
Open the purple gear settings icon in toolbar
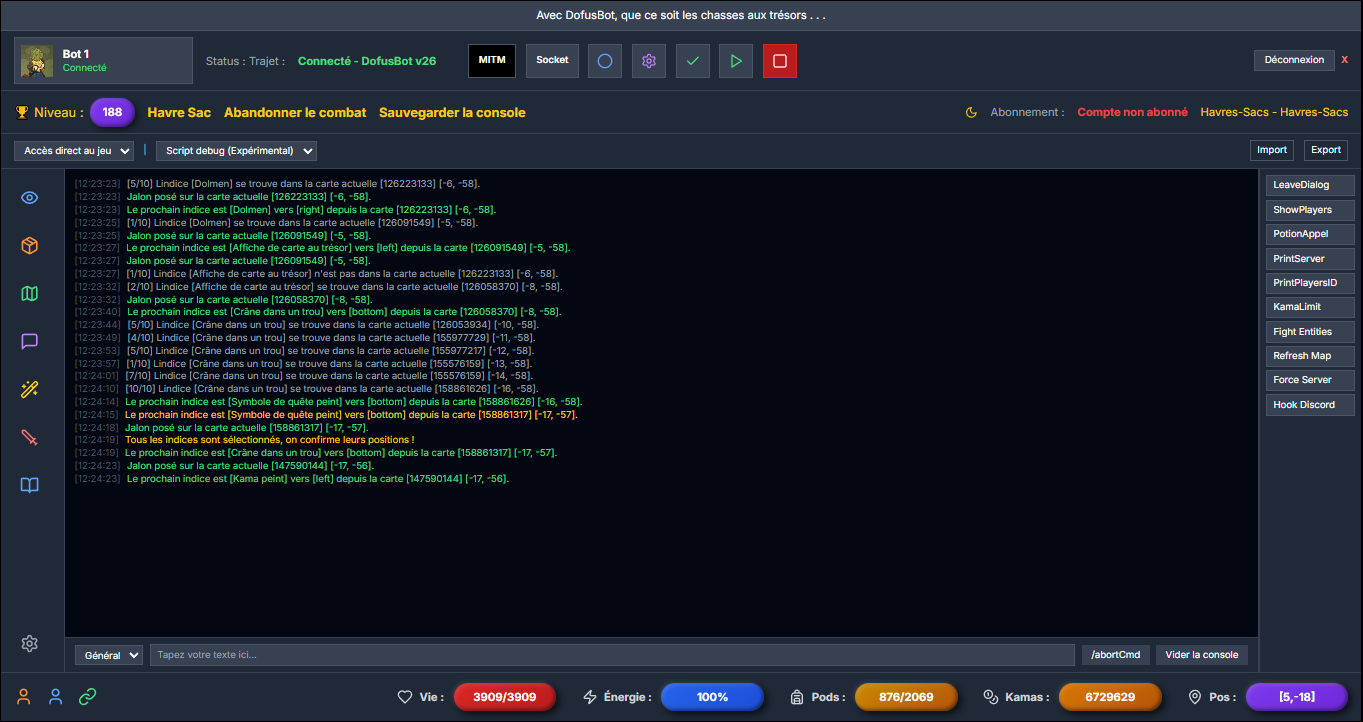(x=648, y=61)
